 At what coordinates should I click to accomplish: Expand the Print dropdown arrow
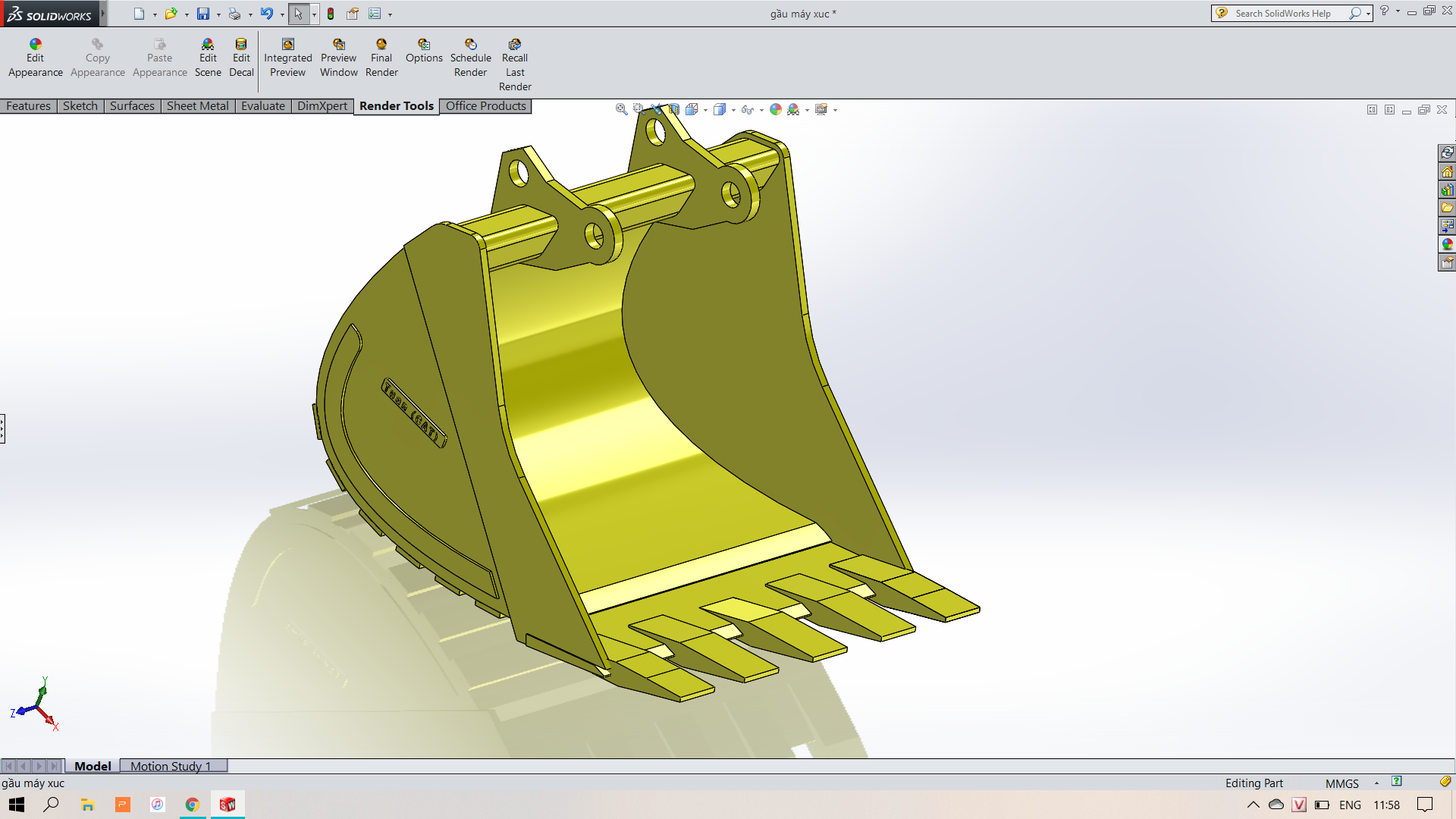(x=250, y=14)
